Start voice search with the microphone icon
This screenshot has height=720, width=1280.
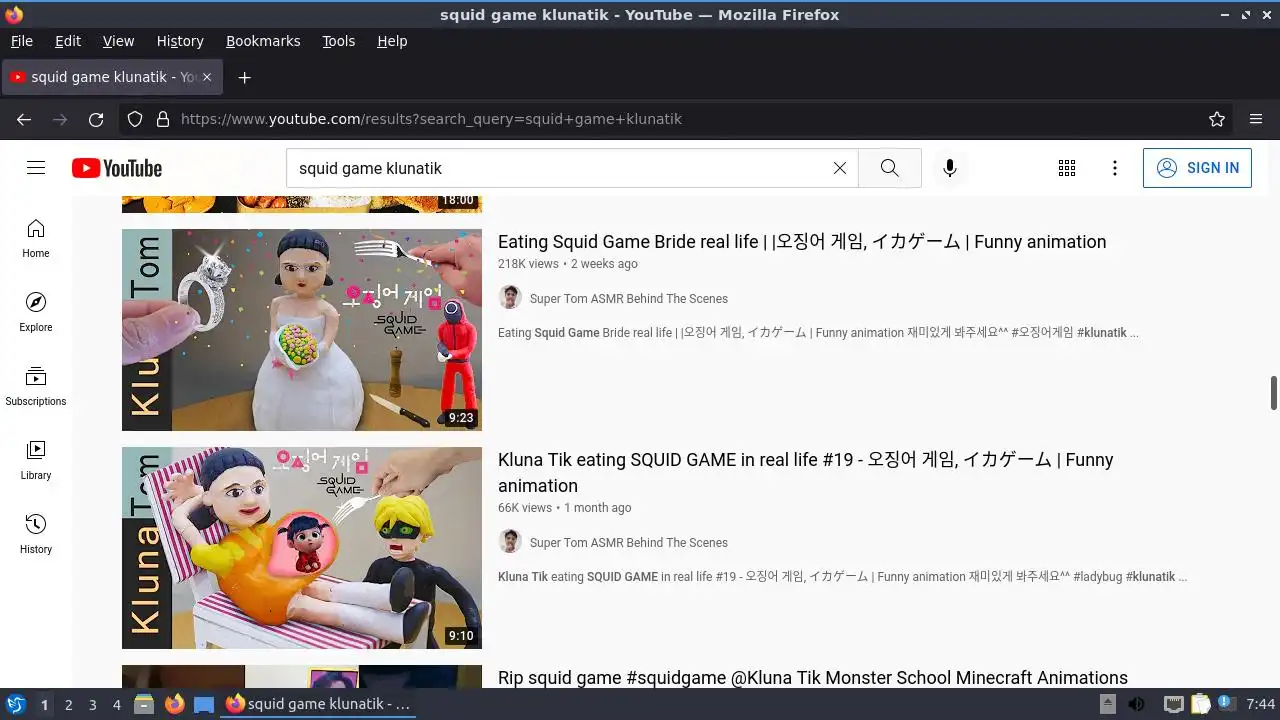coord(950,168)
